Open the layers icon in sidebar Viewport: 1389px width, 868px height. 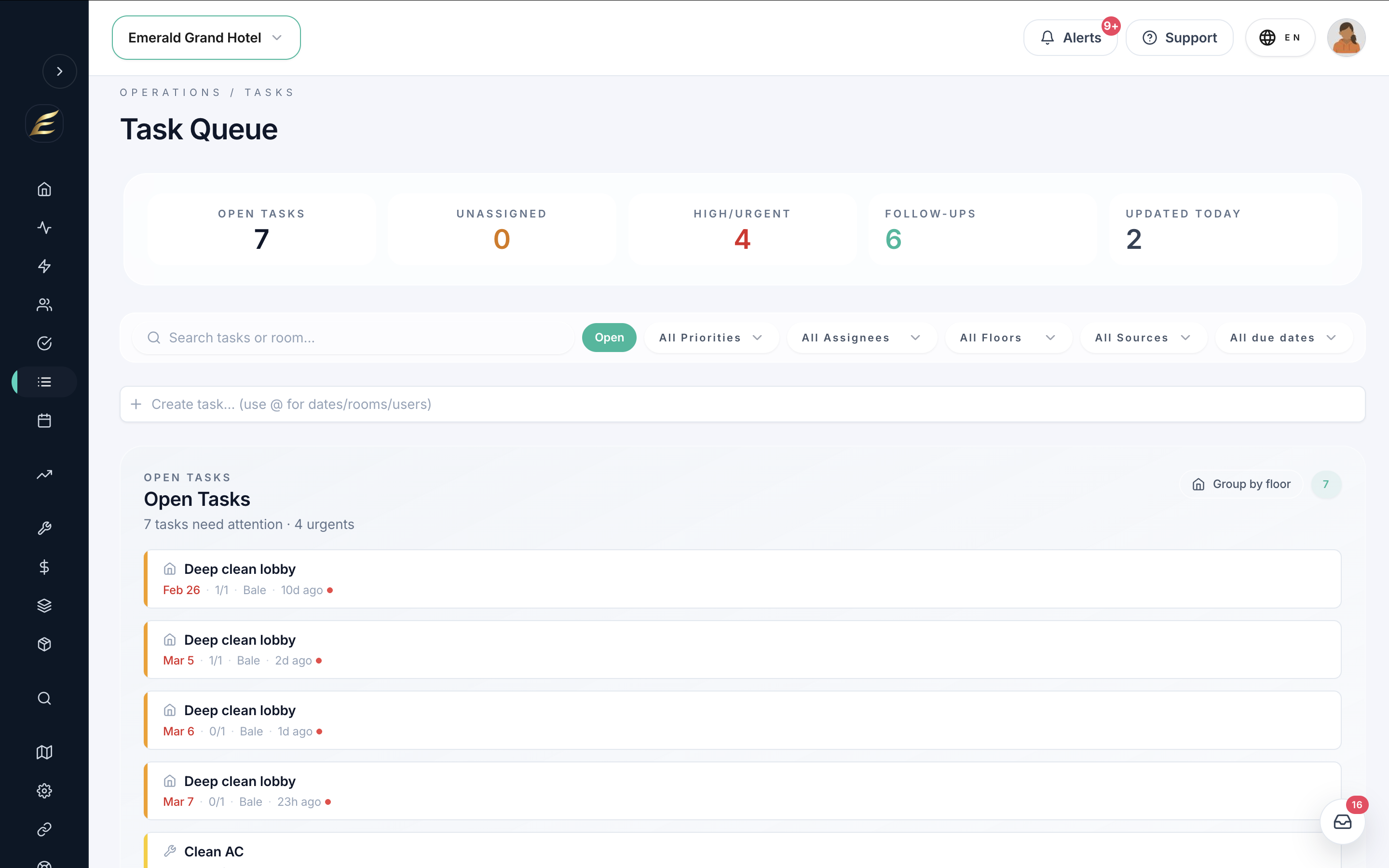(x=44, y=606)
